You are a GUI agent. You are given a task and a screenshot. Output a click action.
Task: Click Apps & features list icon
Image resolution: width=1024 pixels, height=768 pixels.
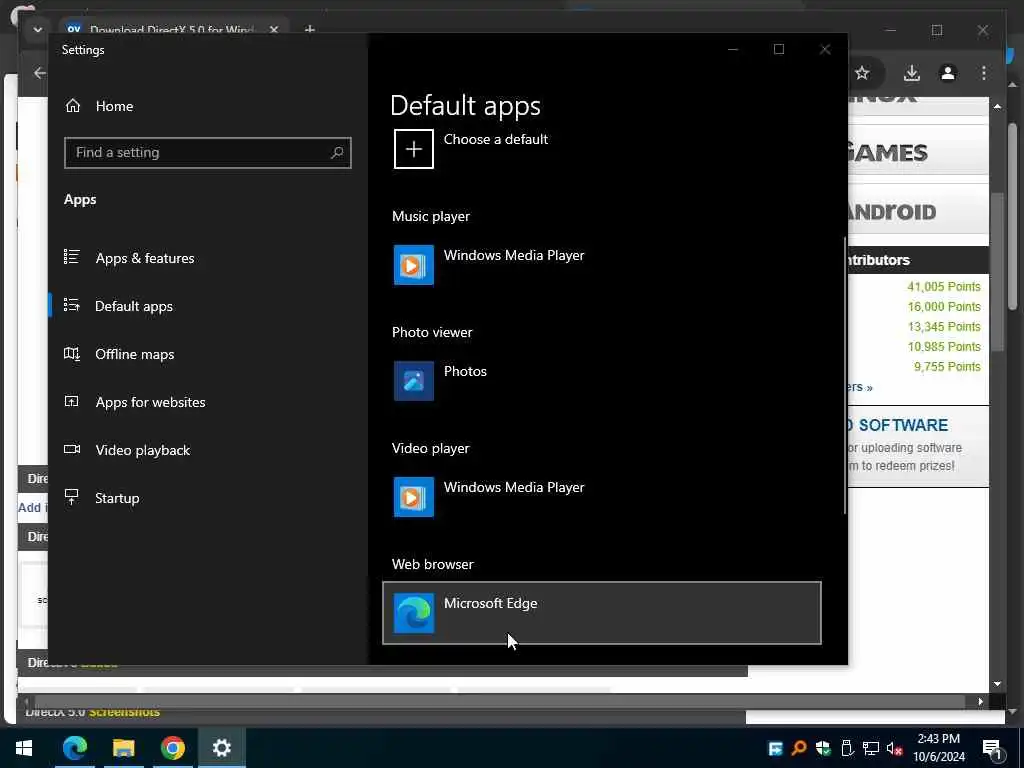72,257
